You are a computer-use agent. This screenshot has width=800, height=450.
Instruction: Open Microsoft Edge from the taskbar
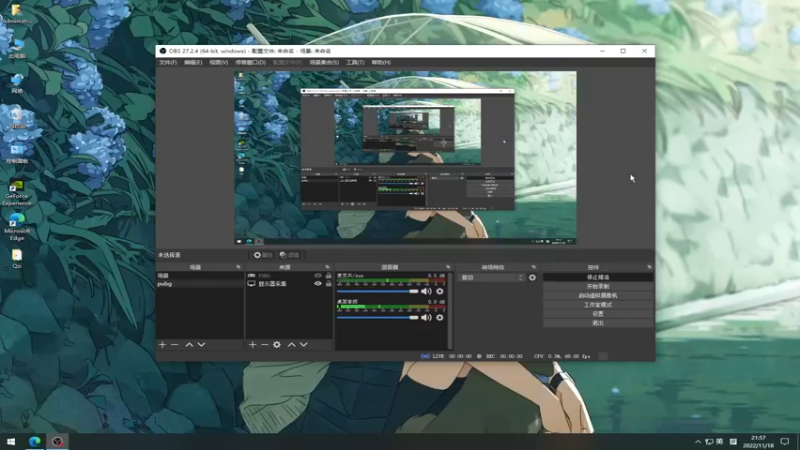click(34, 441)
